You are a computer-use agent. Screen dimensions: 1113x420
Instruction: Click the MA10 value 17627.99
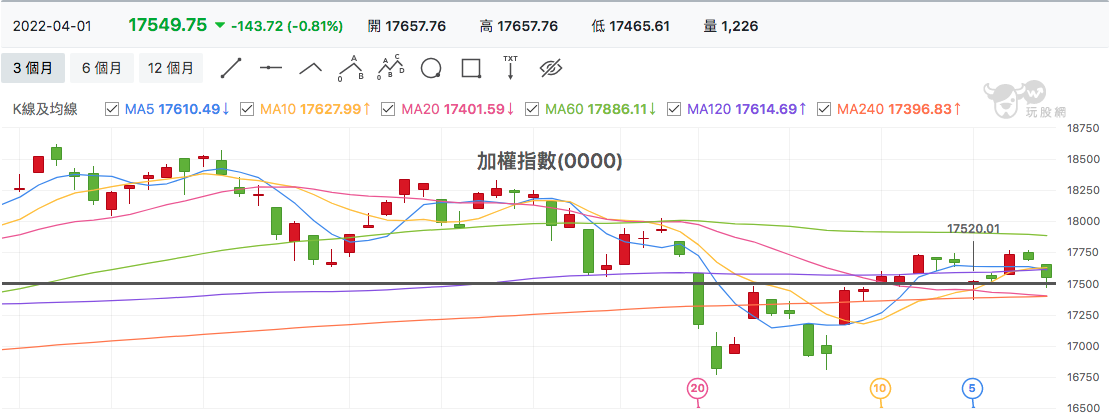pos(330,109)
